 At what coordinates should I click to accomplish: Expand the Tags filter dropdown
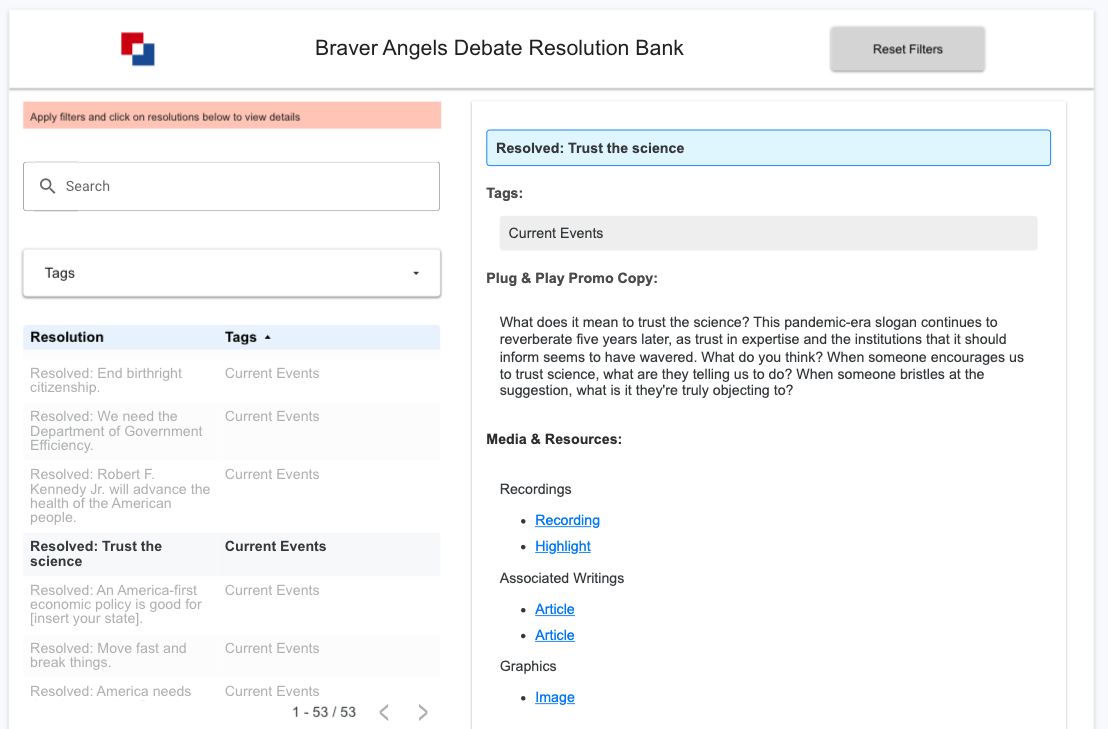click(231, 273)
